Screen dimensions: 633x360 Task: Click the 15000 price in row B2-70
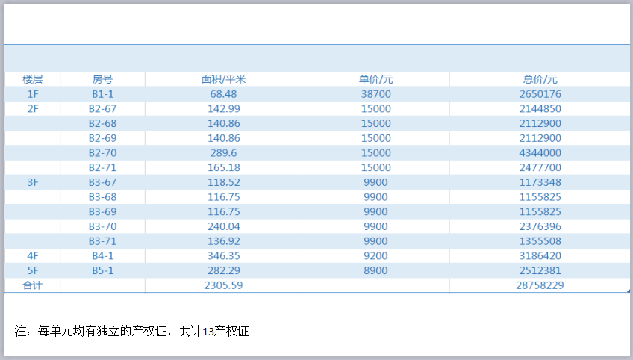tap(376, 153)
